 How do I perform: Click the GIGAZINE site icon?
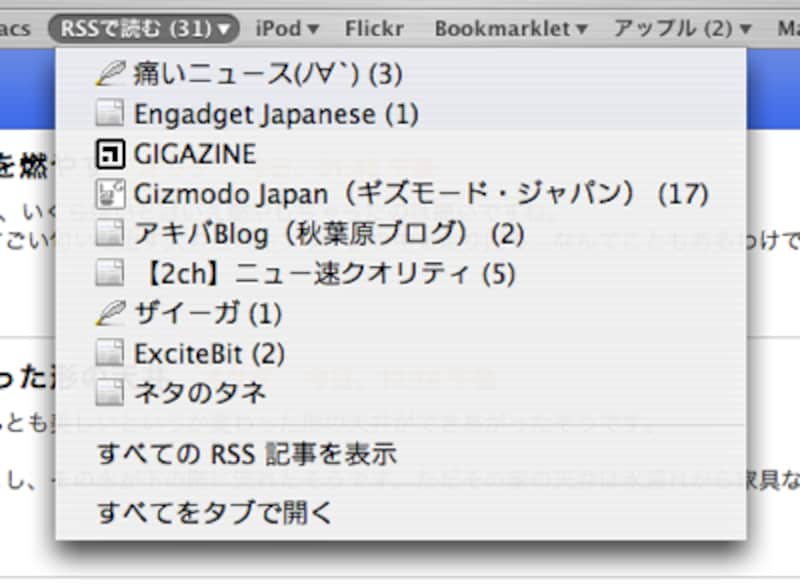(110, 153)
